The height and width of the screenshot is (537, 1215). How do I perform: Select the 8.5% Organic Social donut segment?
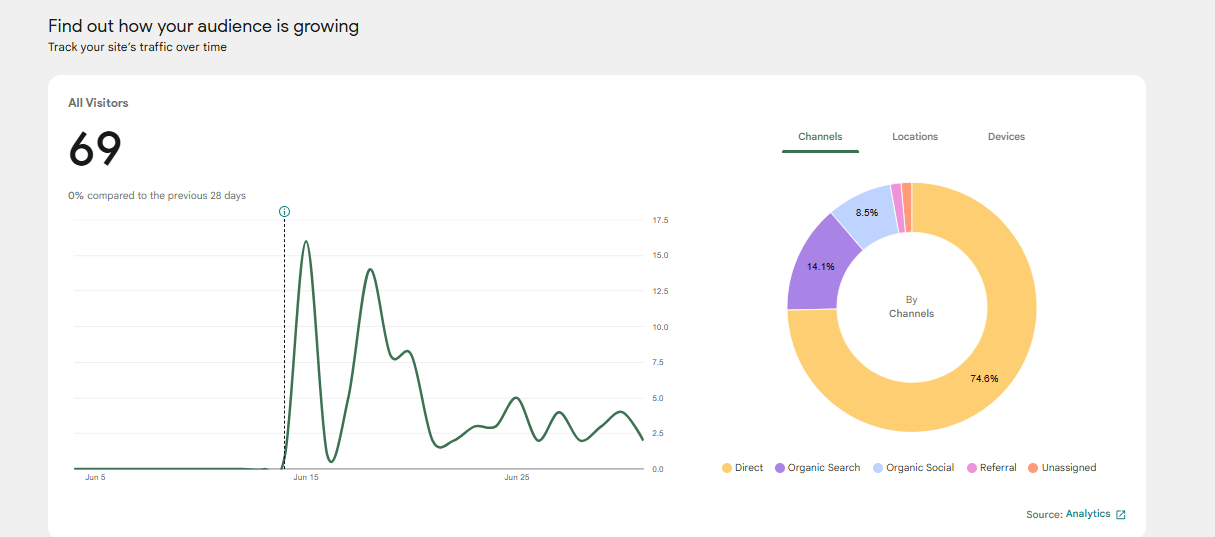pyautogui.click(x=866, y=212)
